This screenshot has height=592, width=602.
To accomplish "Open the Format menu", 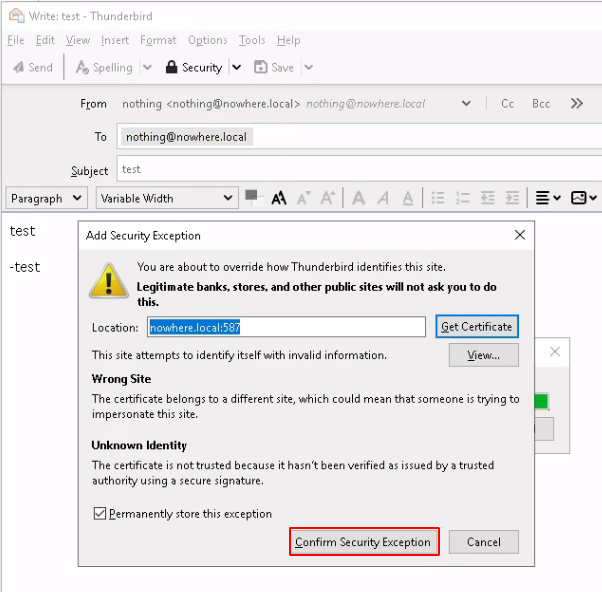I will coord(158,40).
